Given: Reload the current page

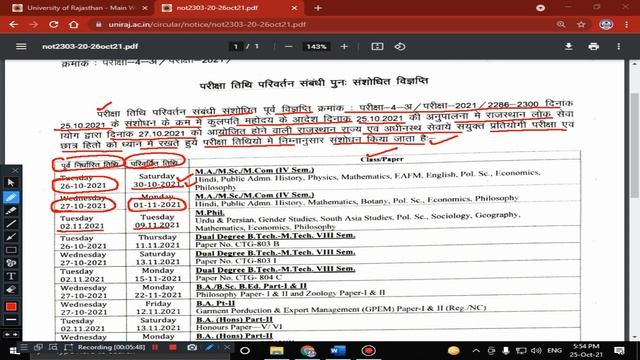Looking at the screenshot, I should [53, 24].
